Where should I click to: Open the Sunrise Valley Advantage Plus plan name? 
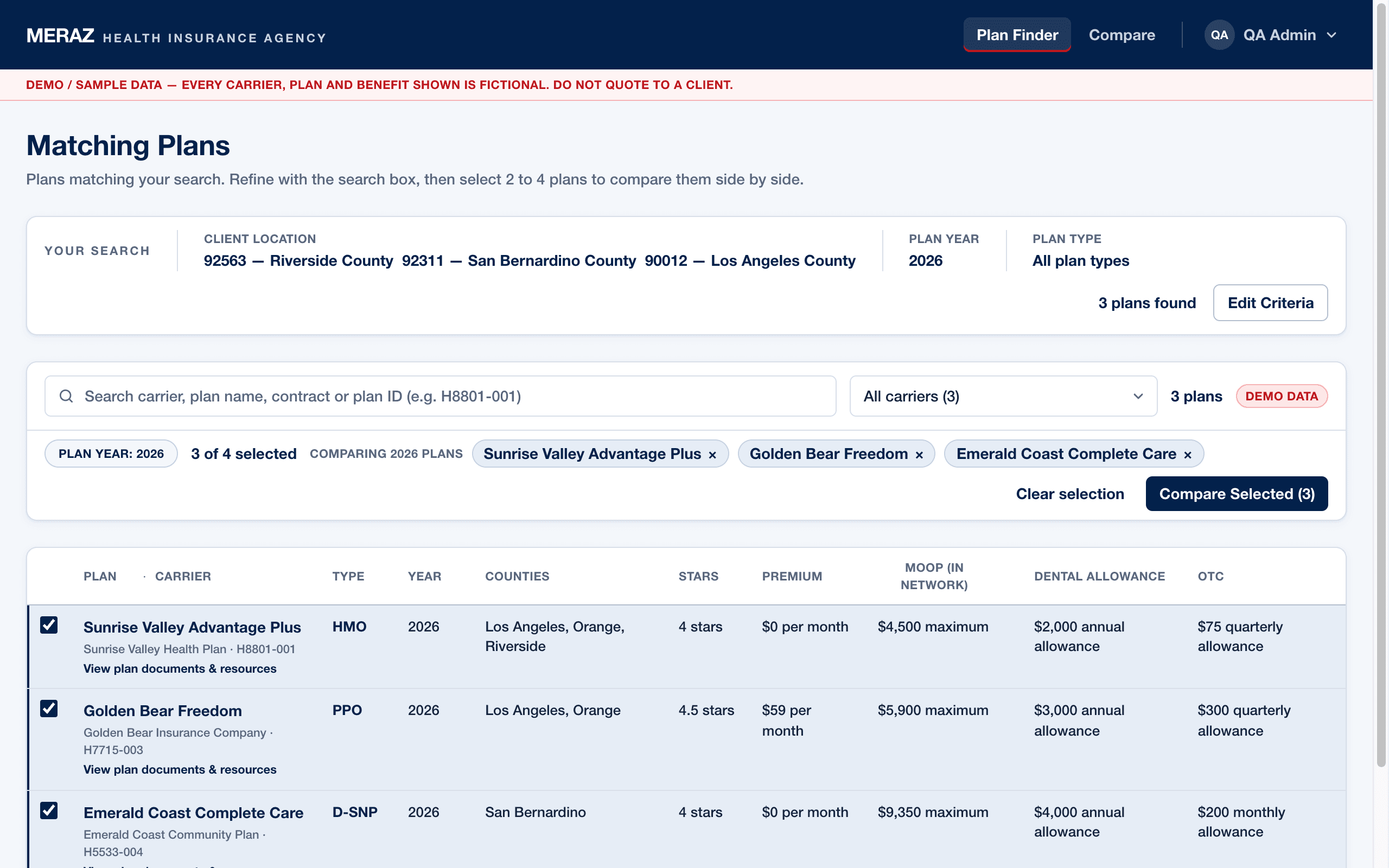tap(192, 627)
